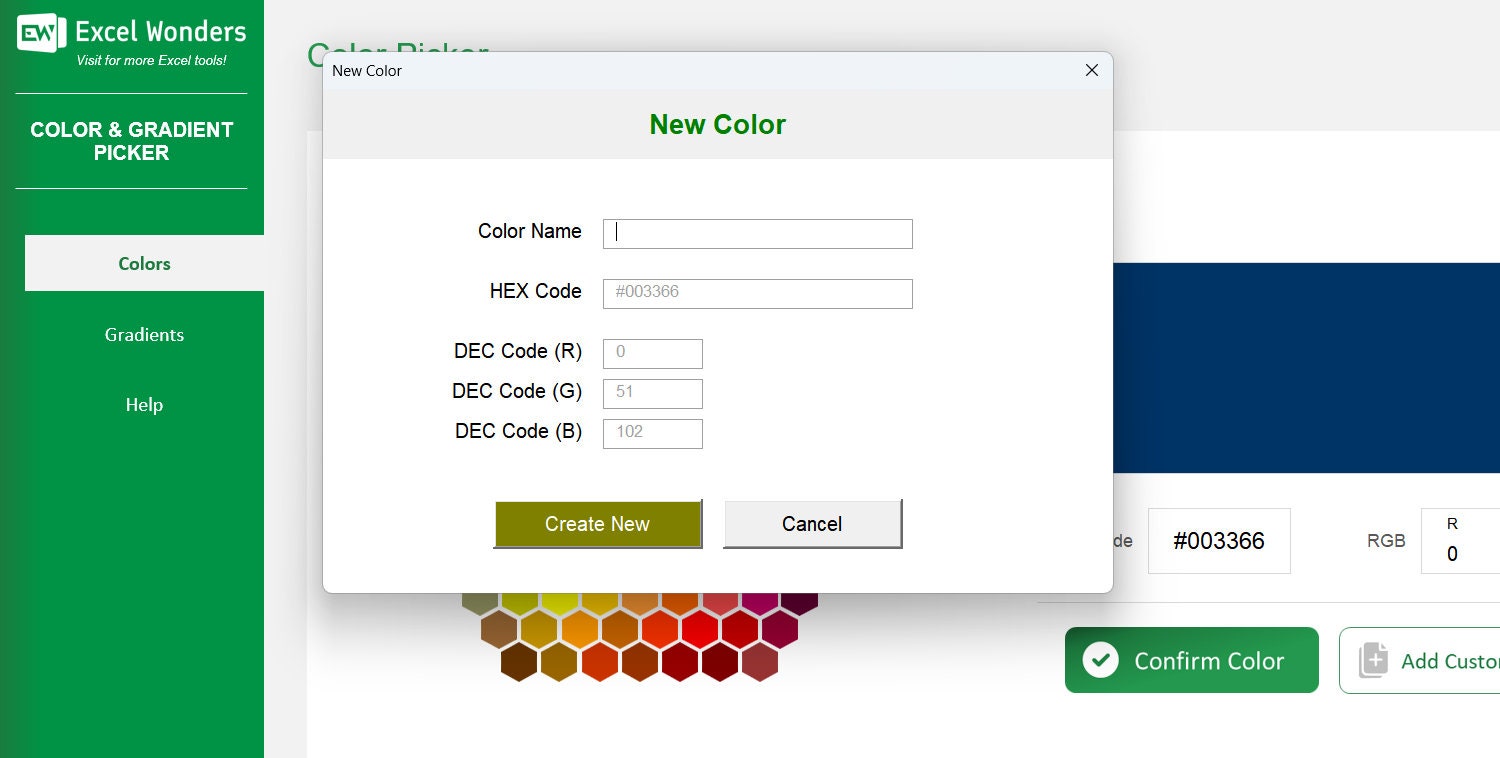
Task: Select the dark purple hexagon swatch
Action: click(800, 602)
